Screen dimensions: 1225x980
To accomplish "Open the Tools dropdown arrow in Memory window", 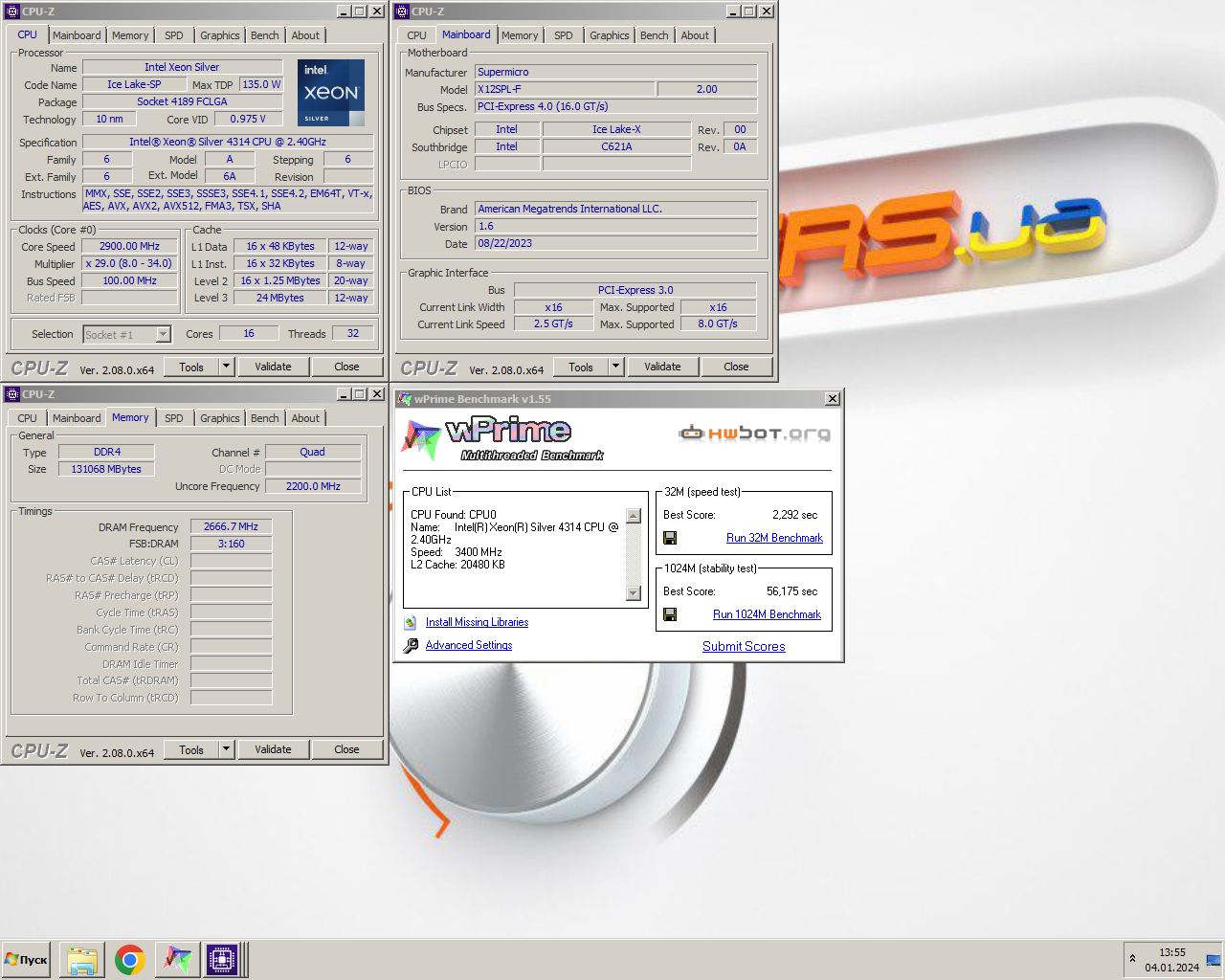I will click(226, 749).
